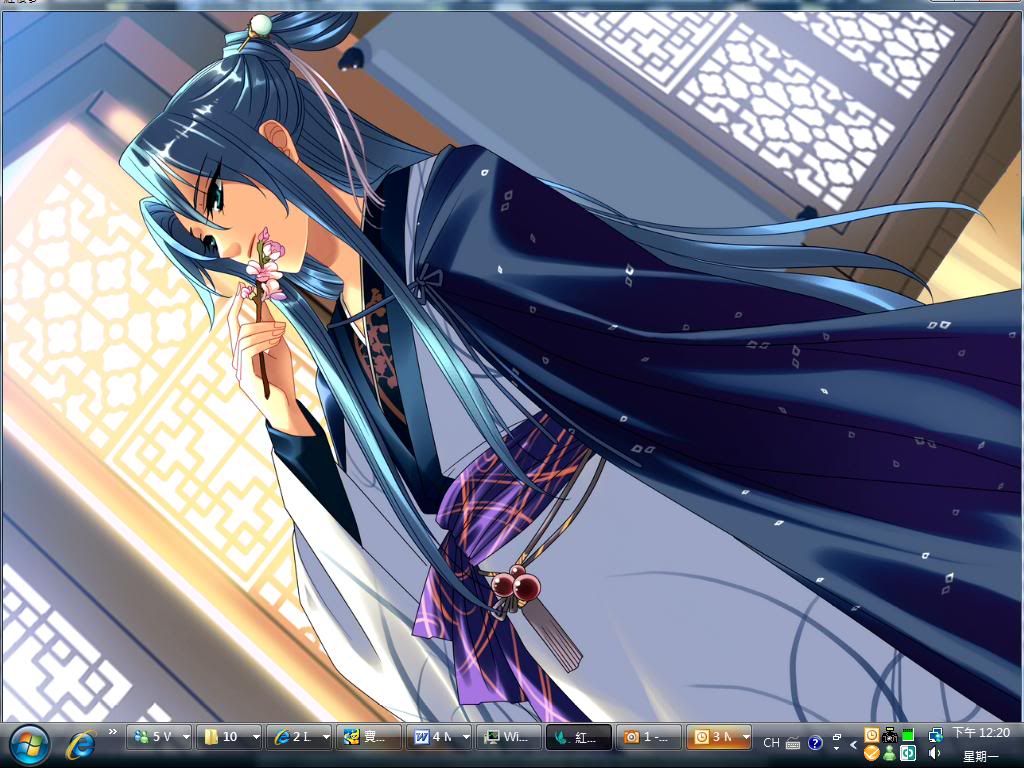Open the language bar keyboard icon
Screen dimensions: 1024x768
point(793,743)
